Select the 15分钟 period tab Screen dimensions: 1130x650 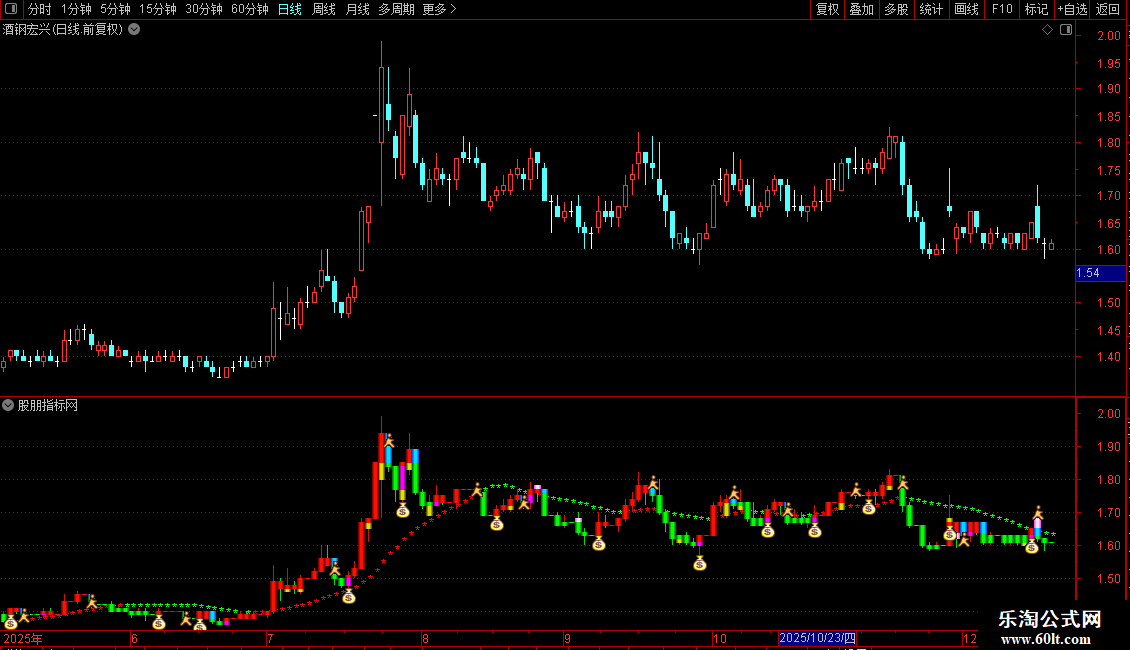[x=158, y=9]
